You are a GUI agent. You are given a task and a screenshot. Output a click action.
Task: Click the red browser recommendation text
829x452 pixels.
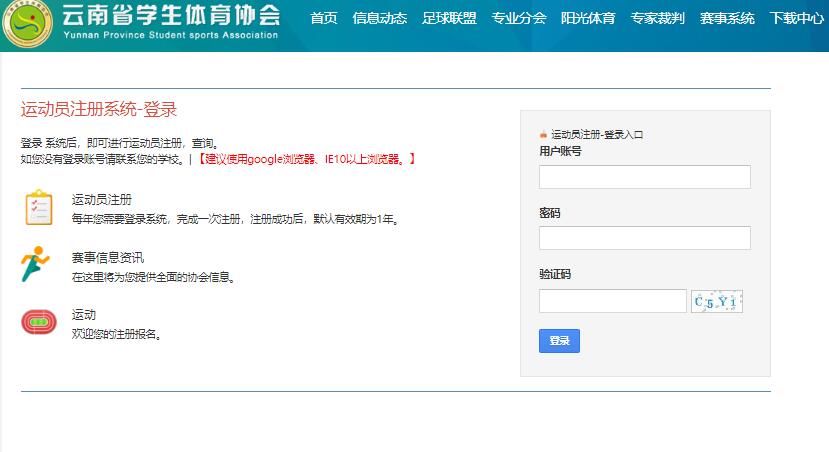[x=307, y=159]
